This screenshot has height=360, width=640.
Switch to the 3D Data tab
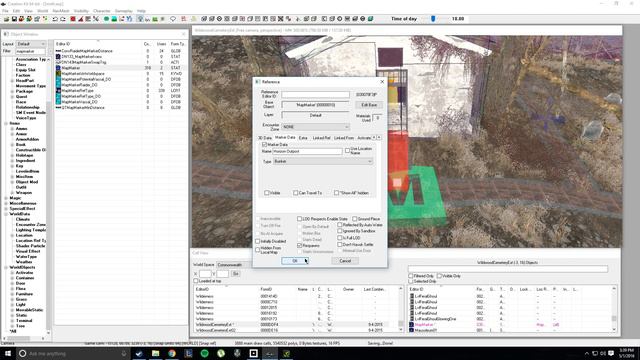[x=265, y=138]
